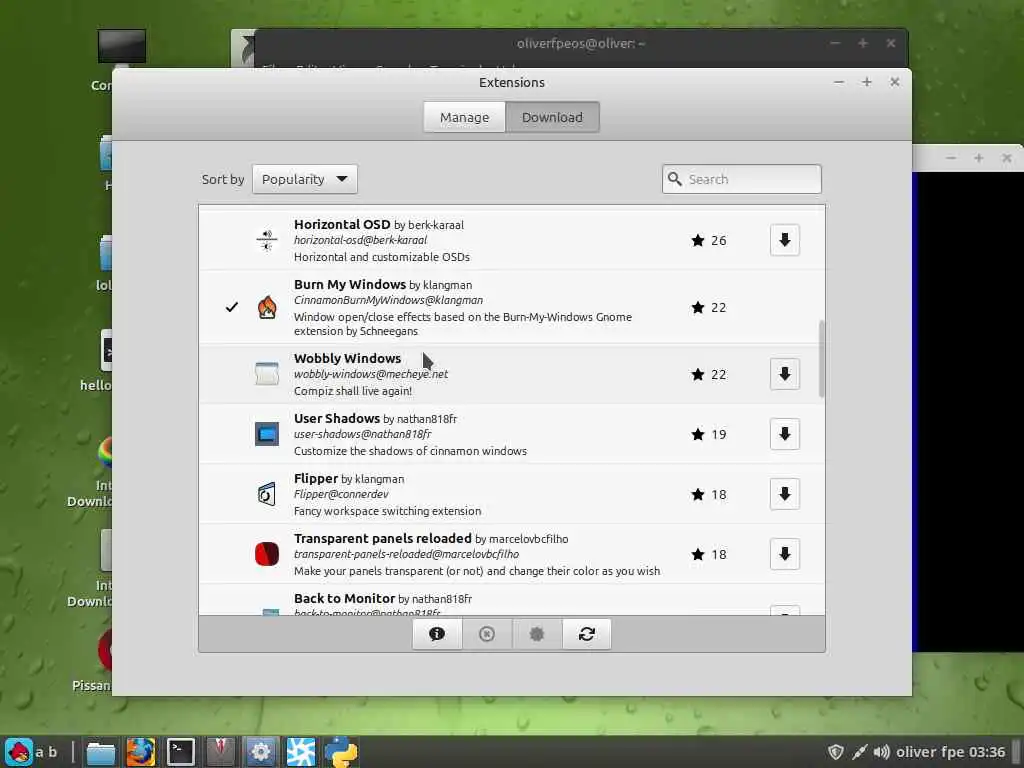Viewport: 1024px width, 768px height.
Task: Click the search magnifier icon
Action: pos(675,179)
